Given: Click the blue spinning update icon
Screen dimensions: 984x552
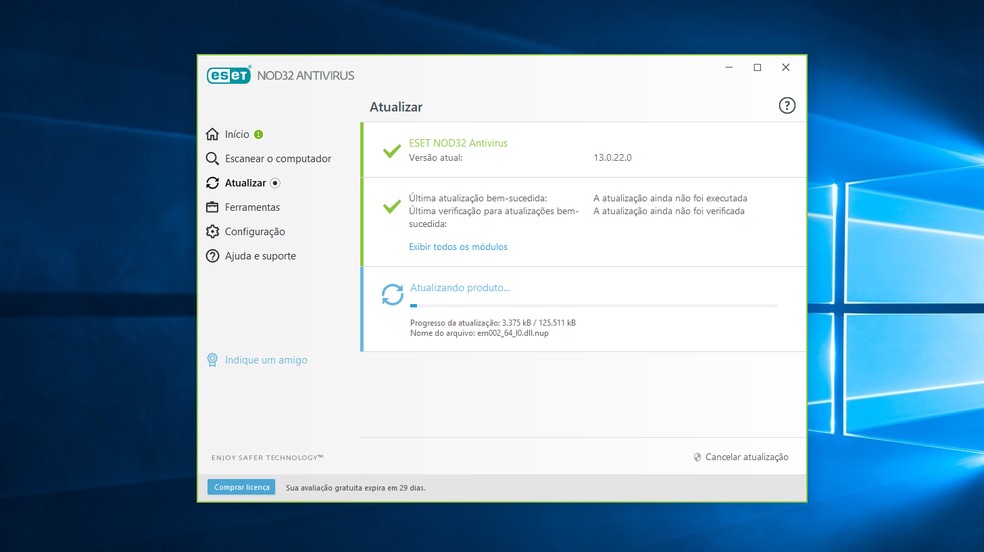Looking at the screenshot, I should coord(392,294).
